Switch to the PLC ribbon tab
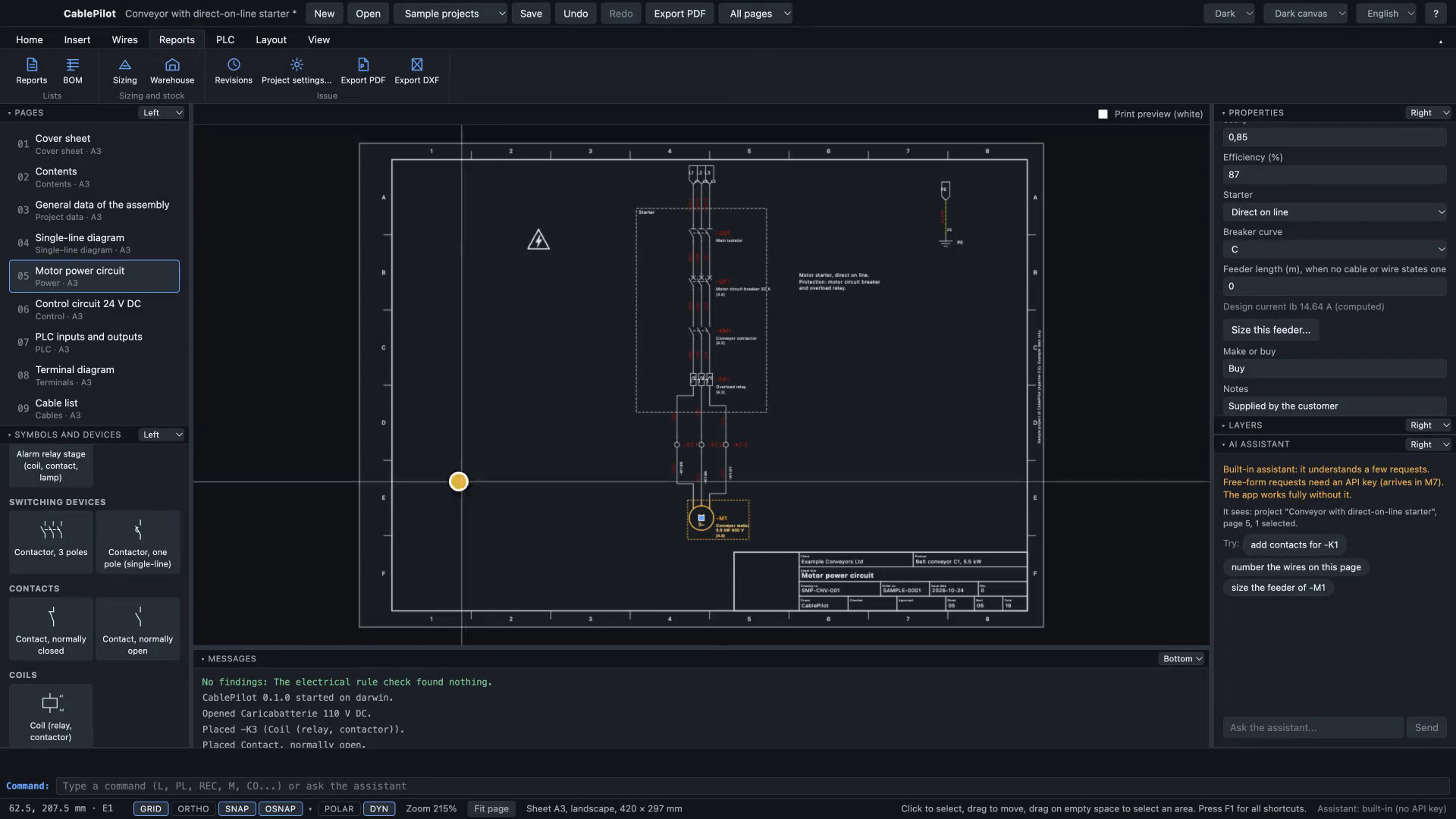 pos(225,39)
